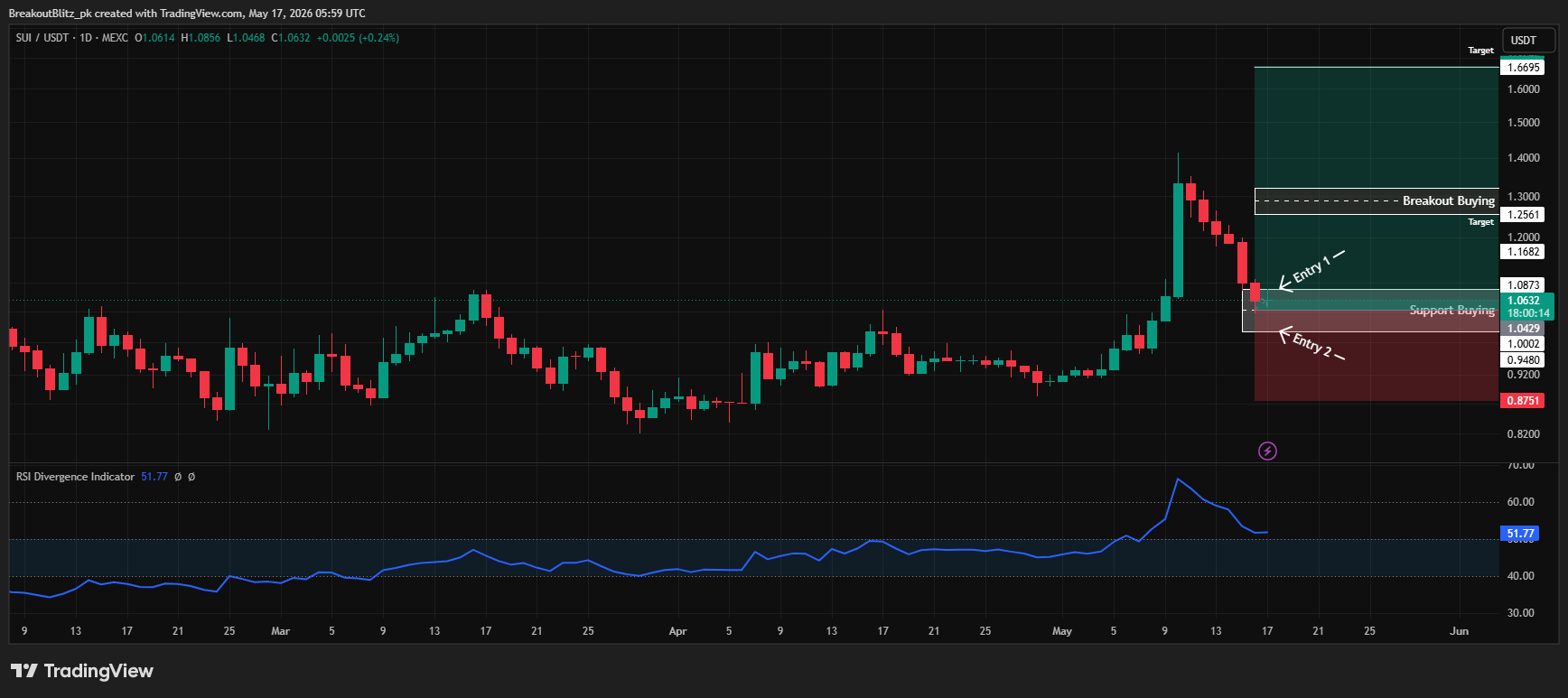The width and height of the screenshot is (1568, 698).
Task: Click the Entry 1 annotation text
Action: (1311, 269)
